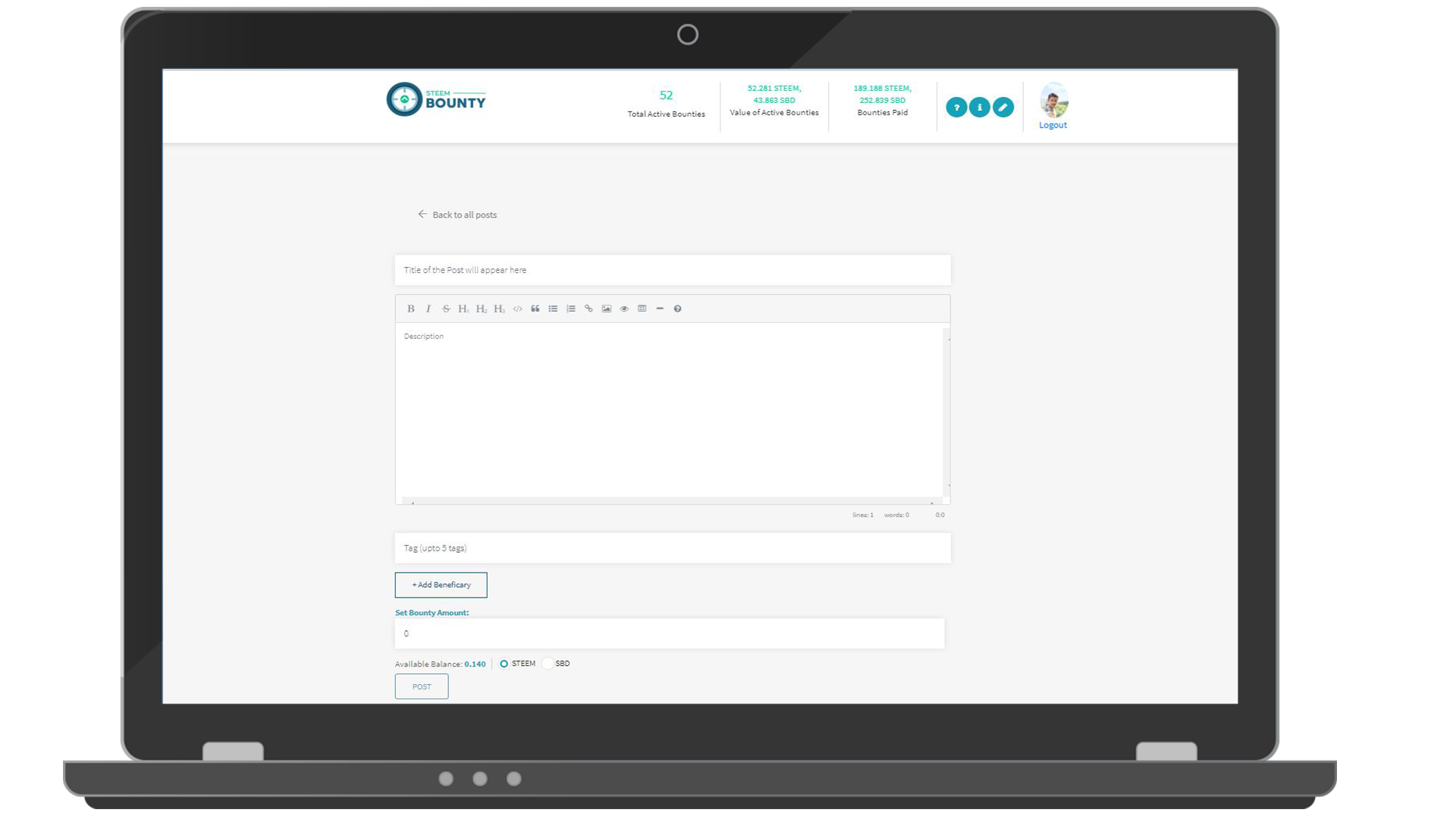Insert an image with picture icon
The height and width of the screenshot is (819, 1456).
[x=607, y=309]
